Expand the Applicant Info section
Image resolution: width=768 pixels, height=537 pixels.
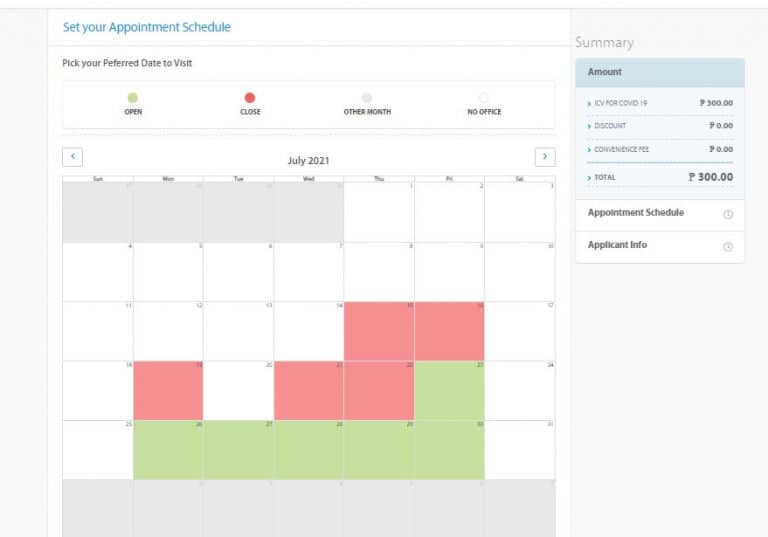[x=617, y=245]
